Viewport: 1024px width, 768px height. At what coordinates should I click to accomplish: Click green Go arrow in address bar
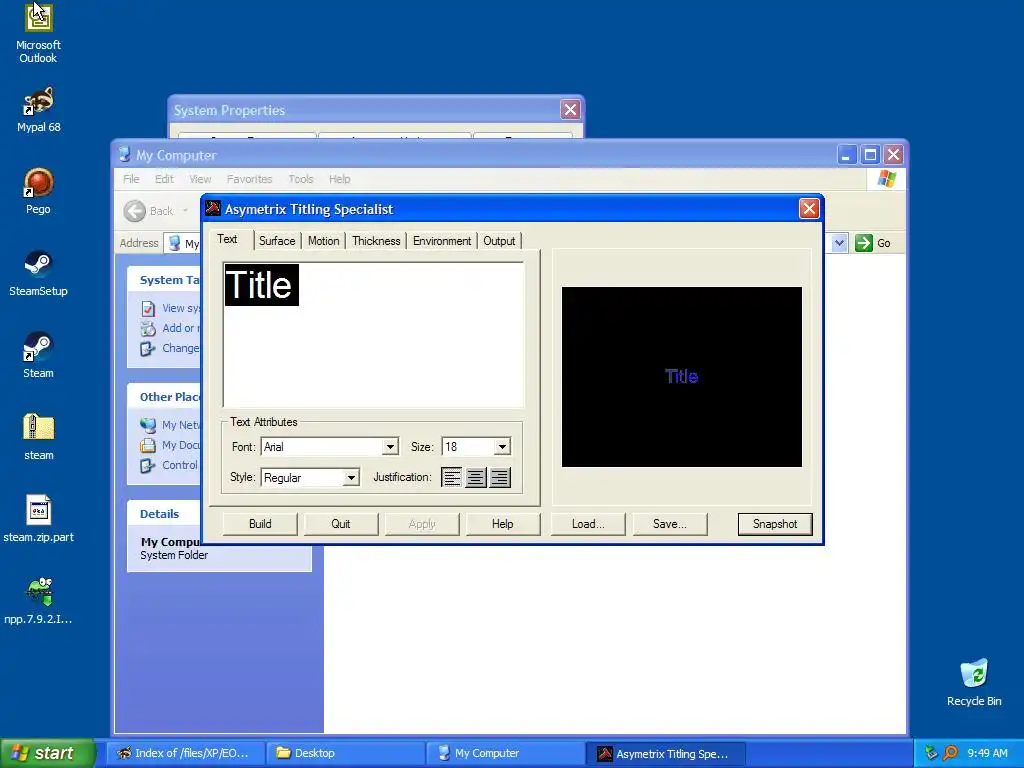coord(864,243)
